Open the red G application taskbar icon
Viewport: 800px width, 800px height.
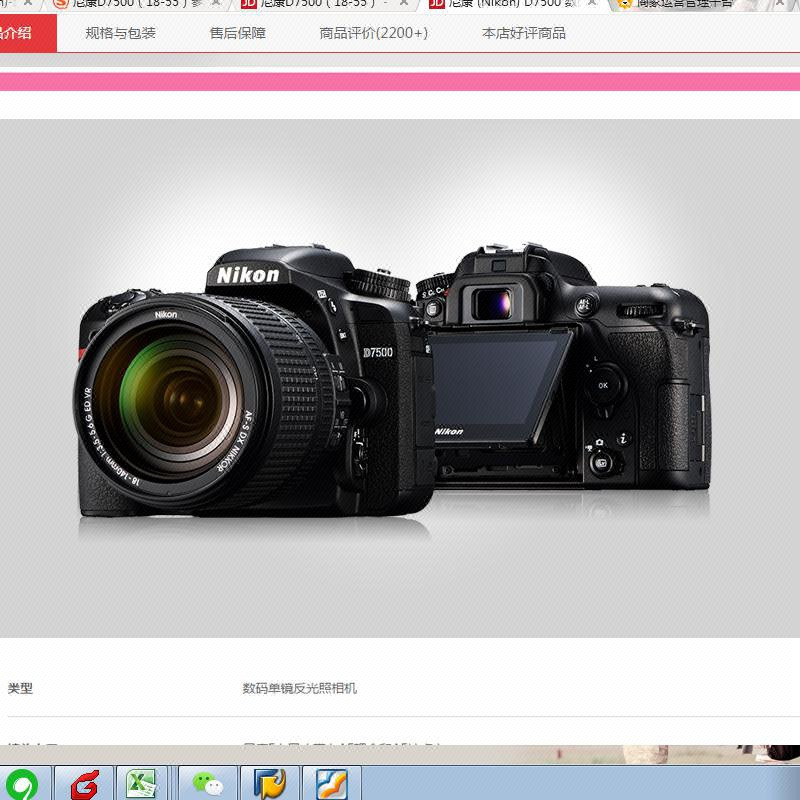(84, 784)
